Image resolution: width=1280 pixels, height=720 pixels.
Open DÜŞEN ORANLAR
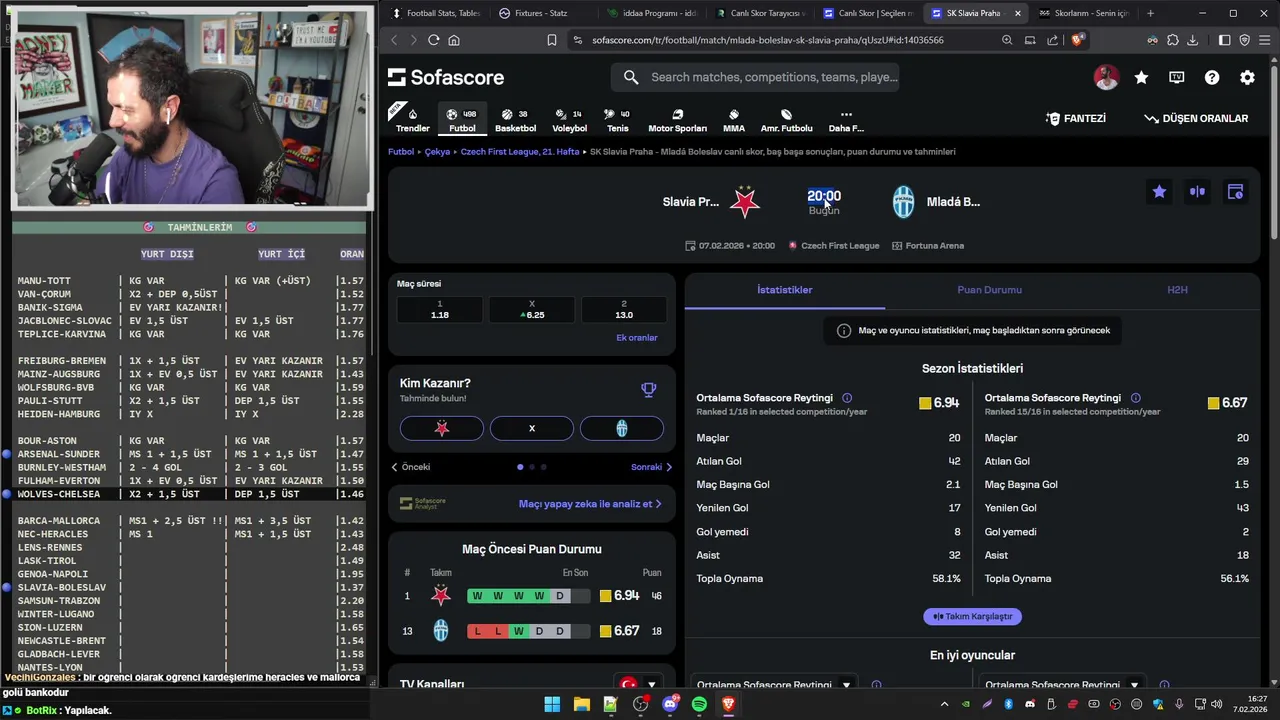click(1196, 118)
